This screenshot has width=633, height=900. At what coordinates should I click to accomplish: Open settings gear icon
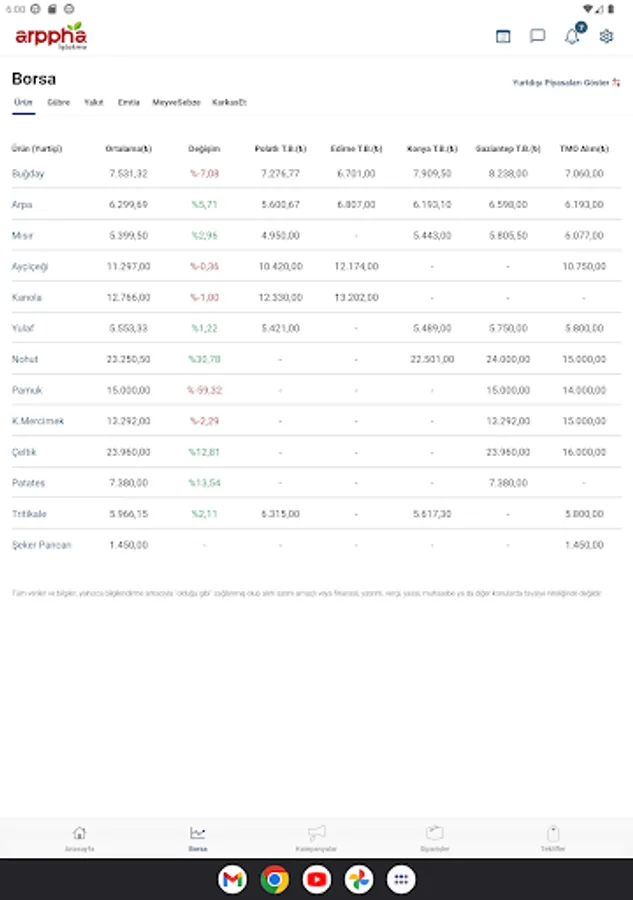[606, 36]
